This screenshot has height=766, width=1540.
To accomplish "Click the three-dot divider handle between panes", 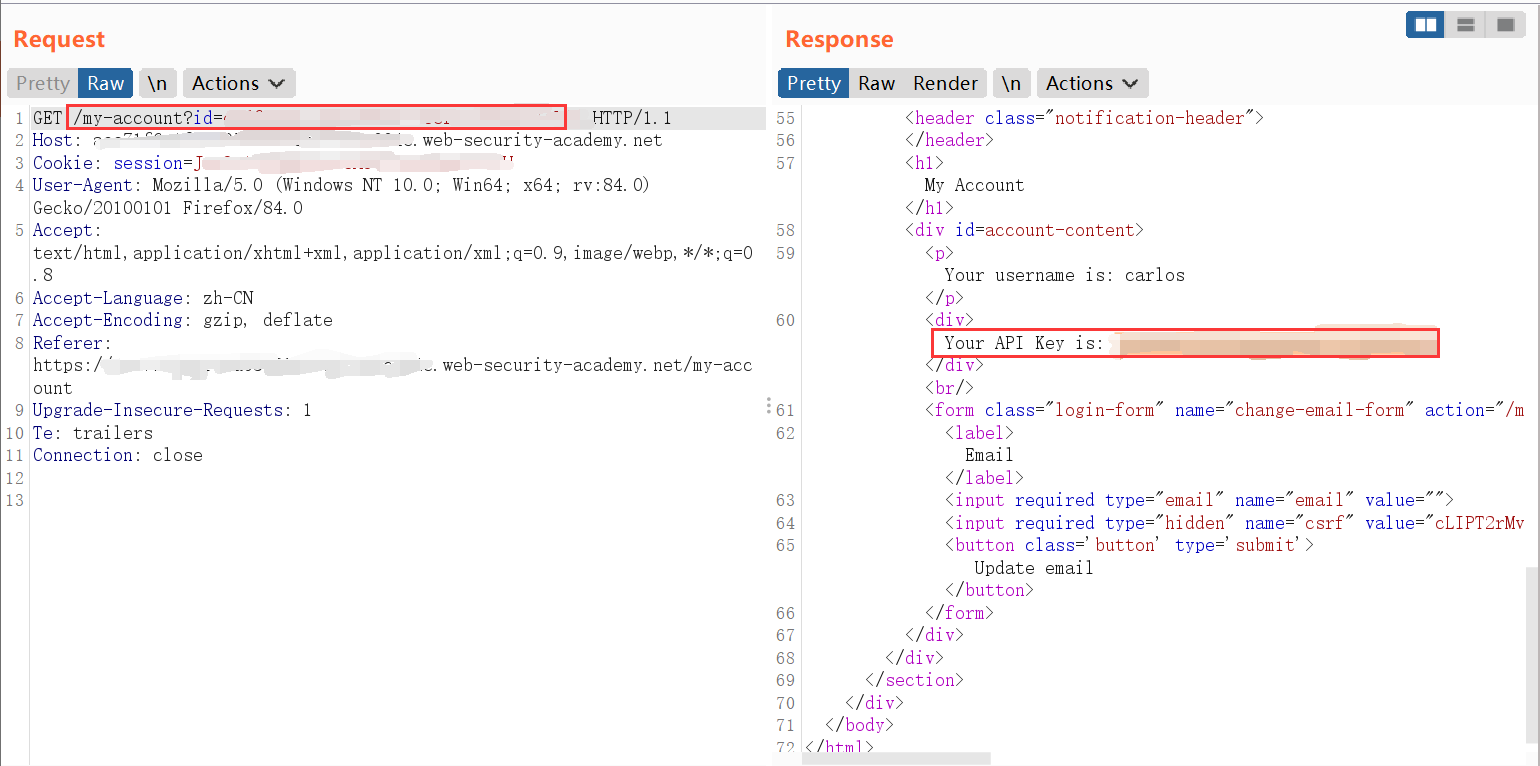I will [769, 406].
